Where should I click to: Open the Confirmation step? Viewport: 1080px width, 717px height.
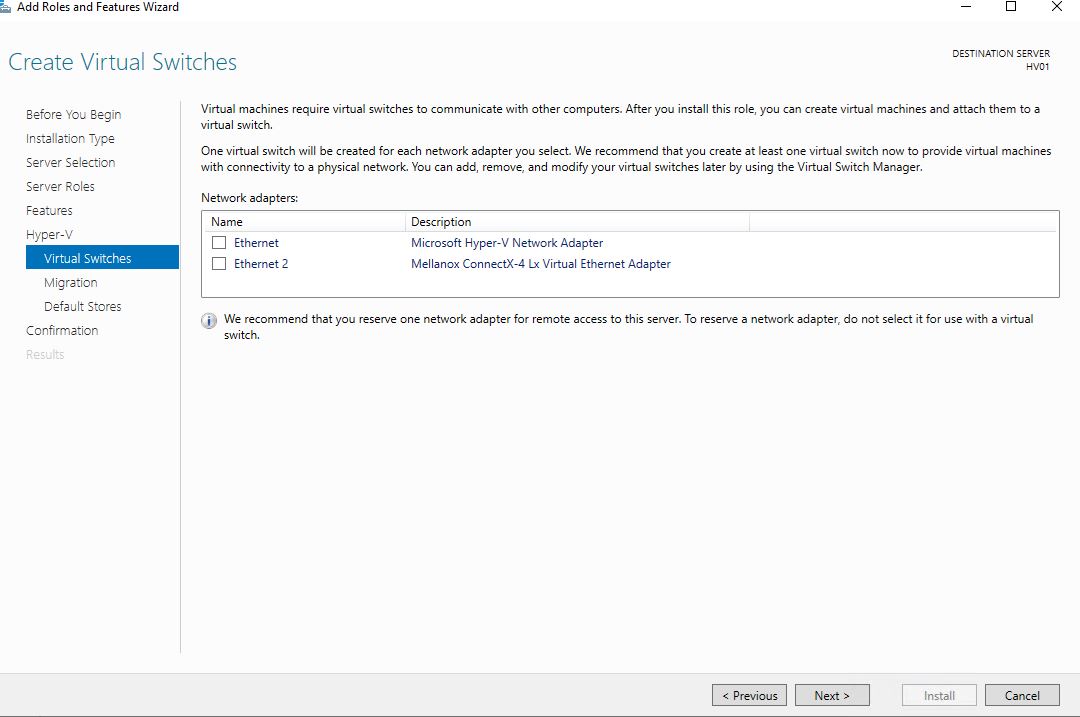(62, 331)
